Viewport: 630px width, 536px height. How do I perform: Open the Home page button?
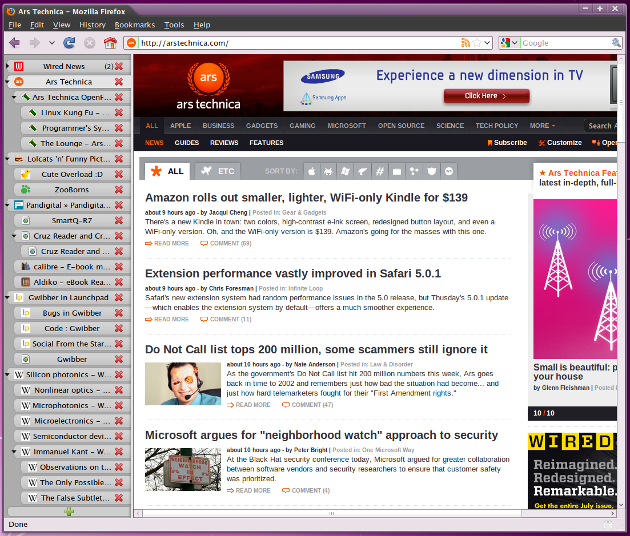(x=110, y=43)
